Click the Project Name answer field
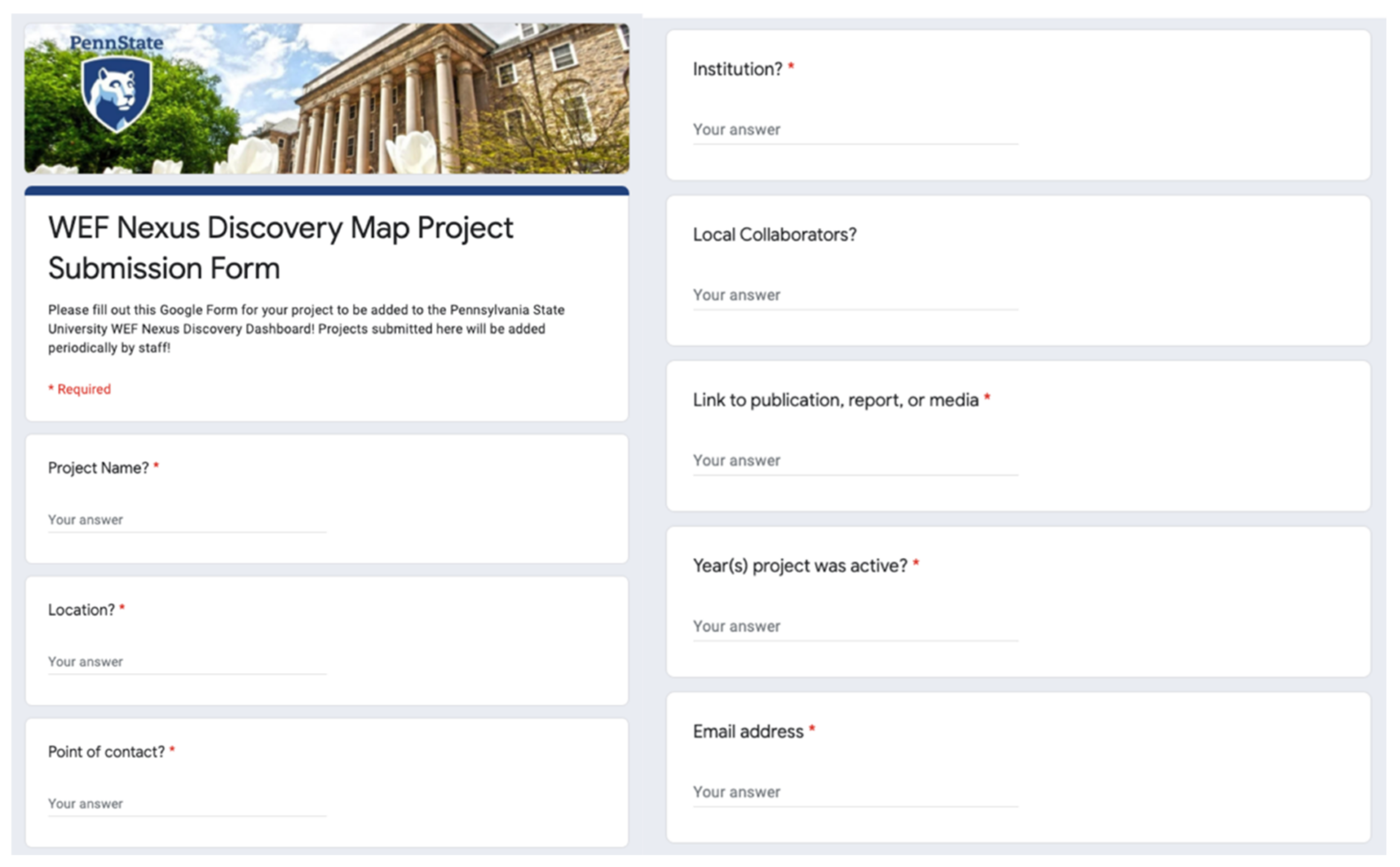 pos(187,519)
